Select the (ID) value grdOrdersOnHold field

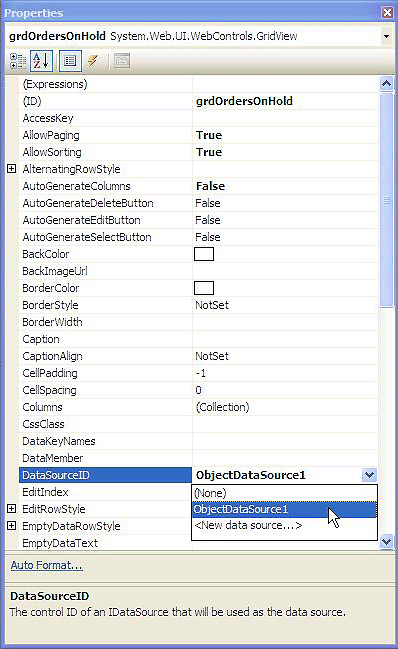(x=285, y=101)
